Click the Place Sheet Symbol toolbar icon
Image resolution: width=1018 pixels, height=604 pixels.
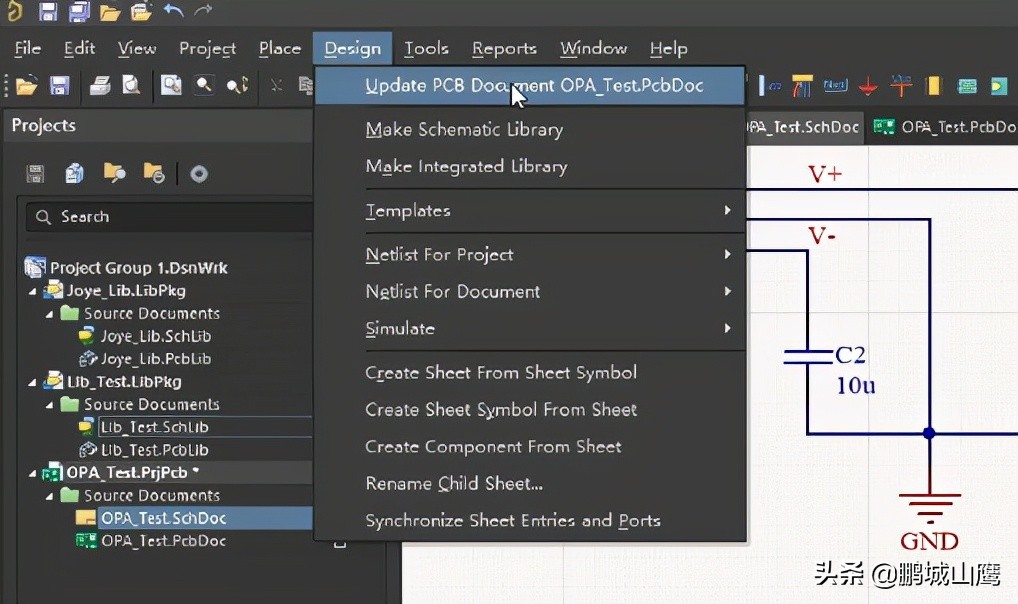(966, 86)
